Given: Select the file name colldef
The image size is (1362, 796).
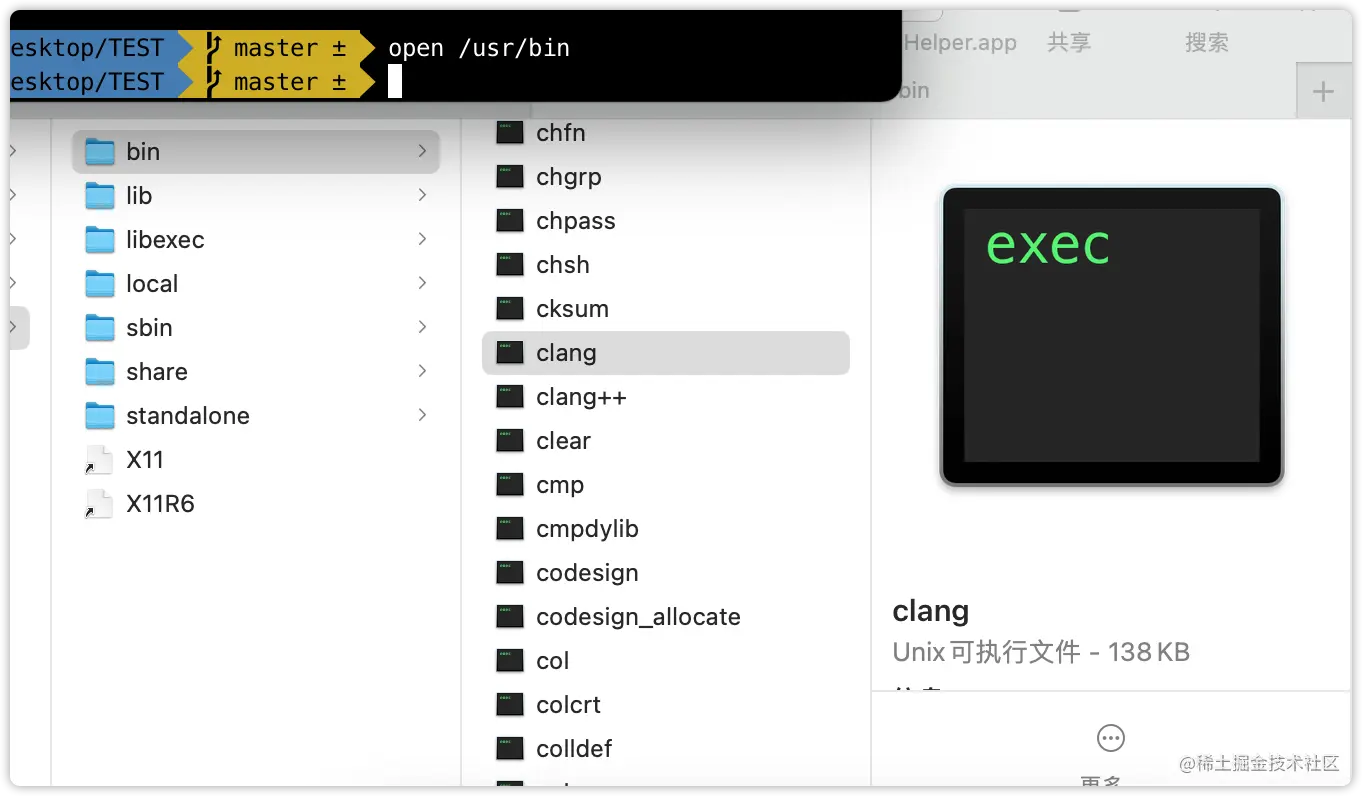Looking at the screenshot, I should tap(574, 749).
